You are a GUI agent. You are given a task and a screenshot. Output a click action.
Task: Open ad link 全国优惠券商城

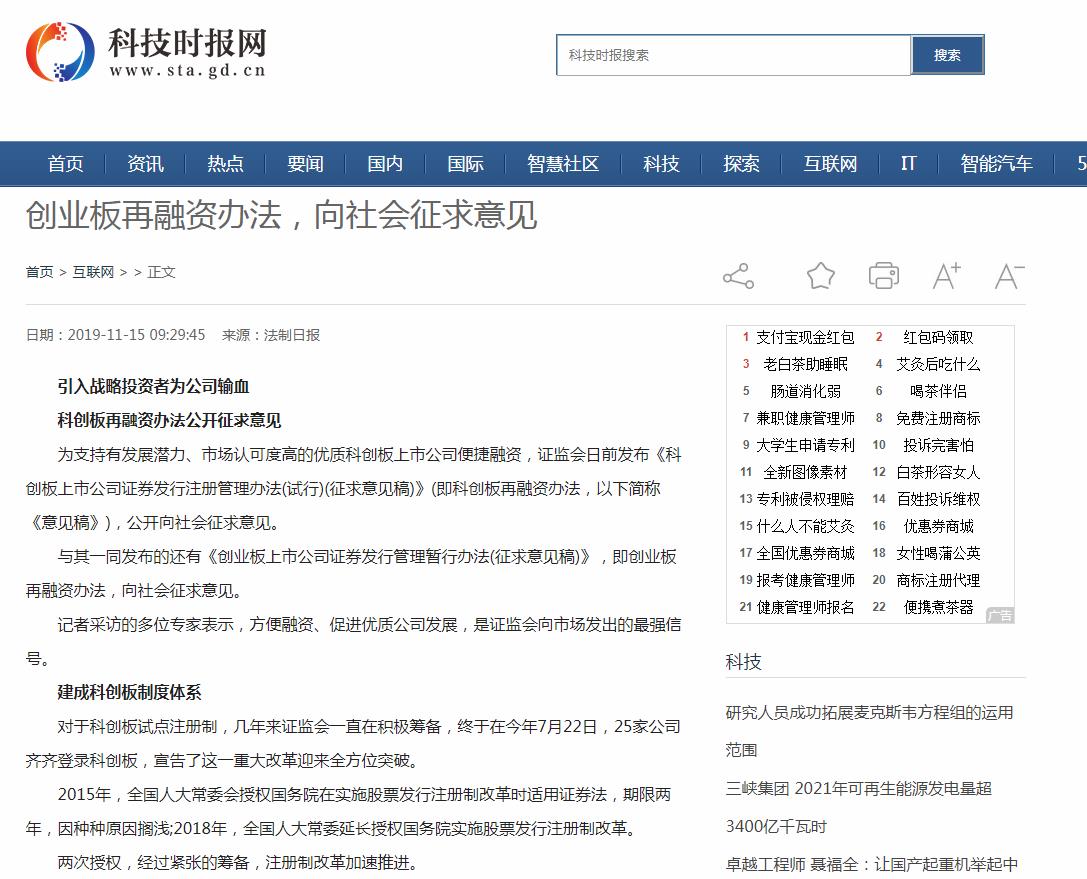click(x=805, y=554)
